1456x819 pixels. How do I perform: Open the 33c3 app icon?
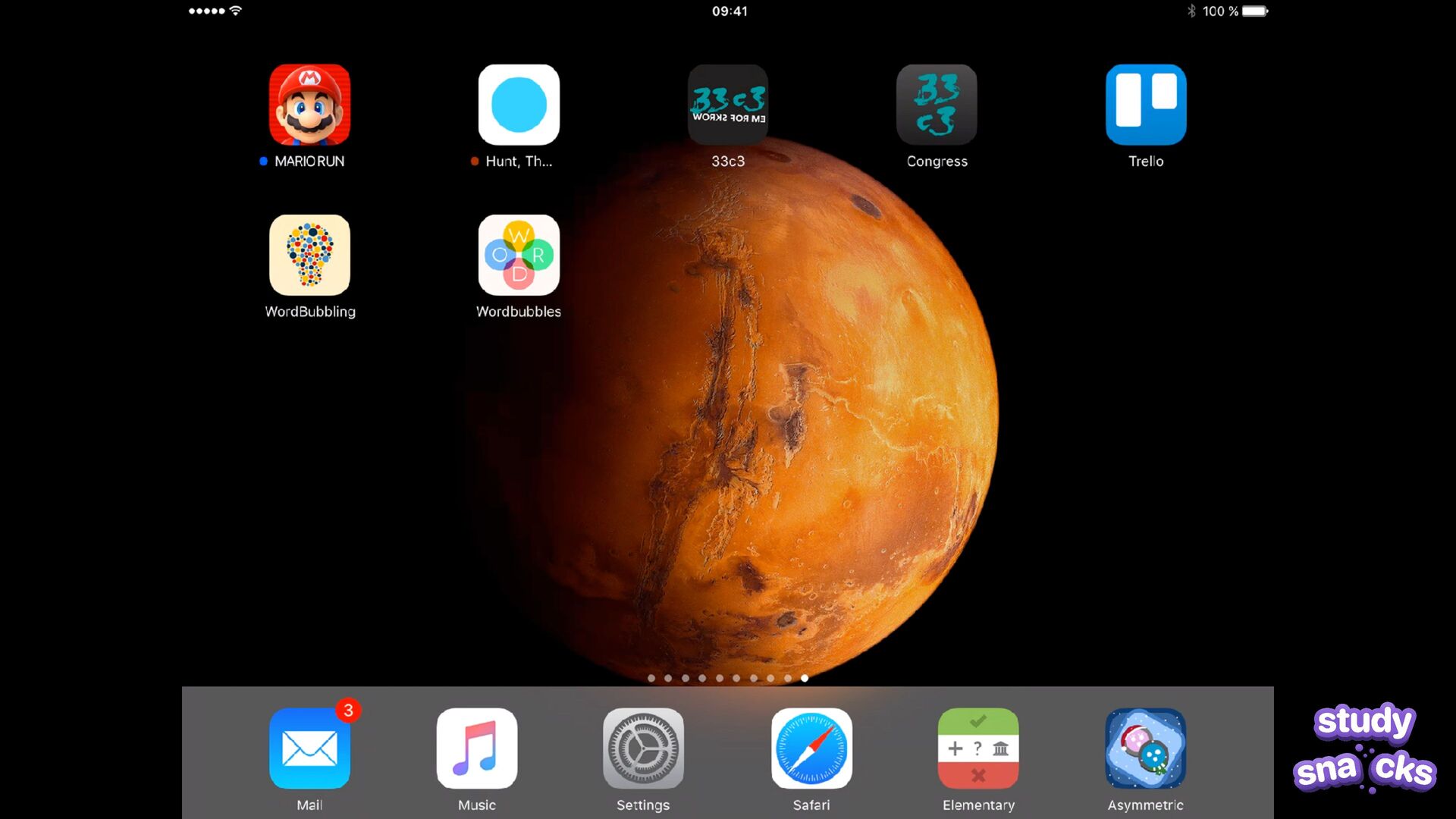(x=728, y=105)
